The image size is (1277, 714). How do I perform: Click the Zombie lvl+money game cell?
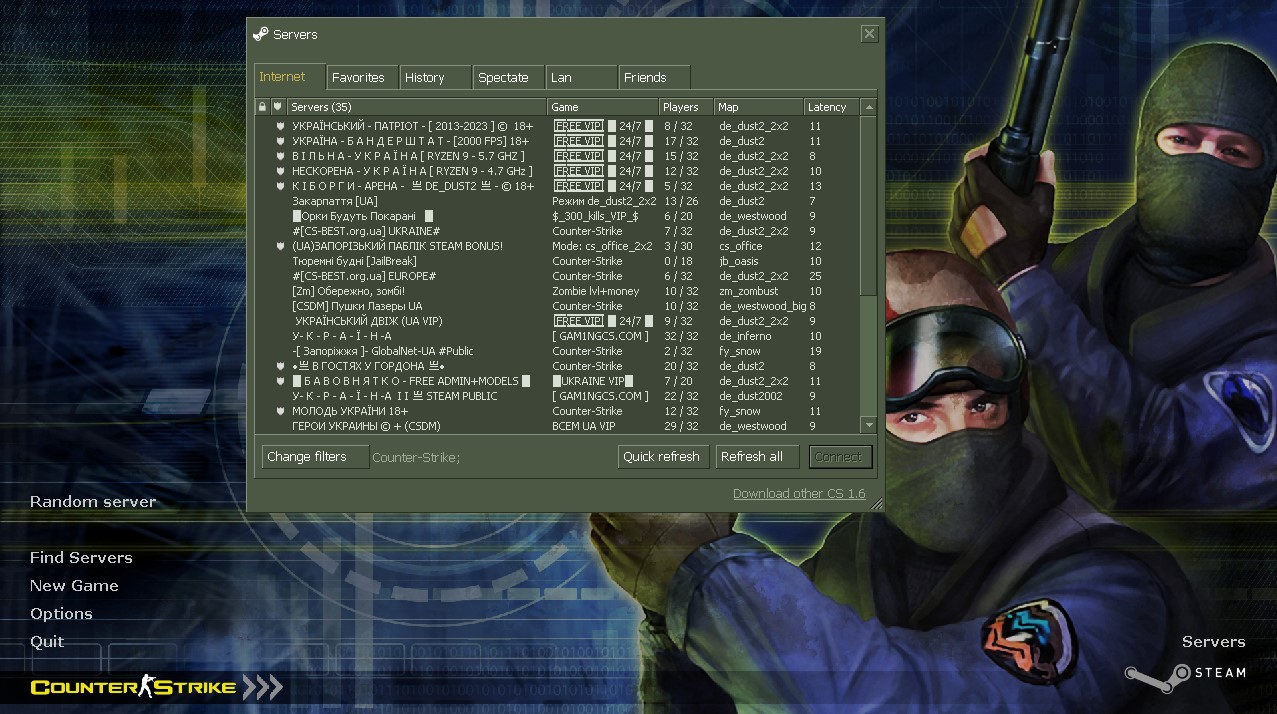click(596, 291)
